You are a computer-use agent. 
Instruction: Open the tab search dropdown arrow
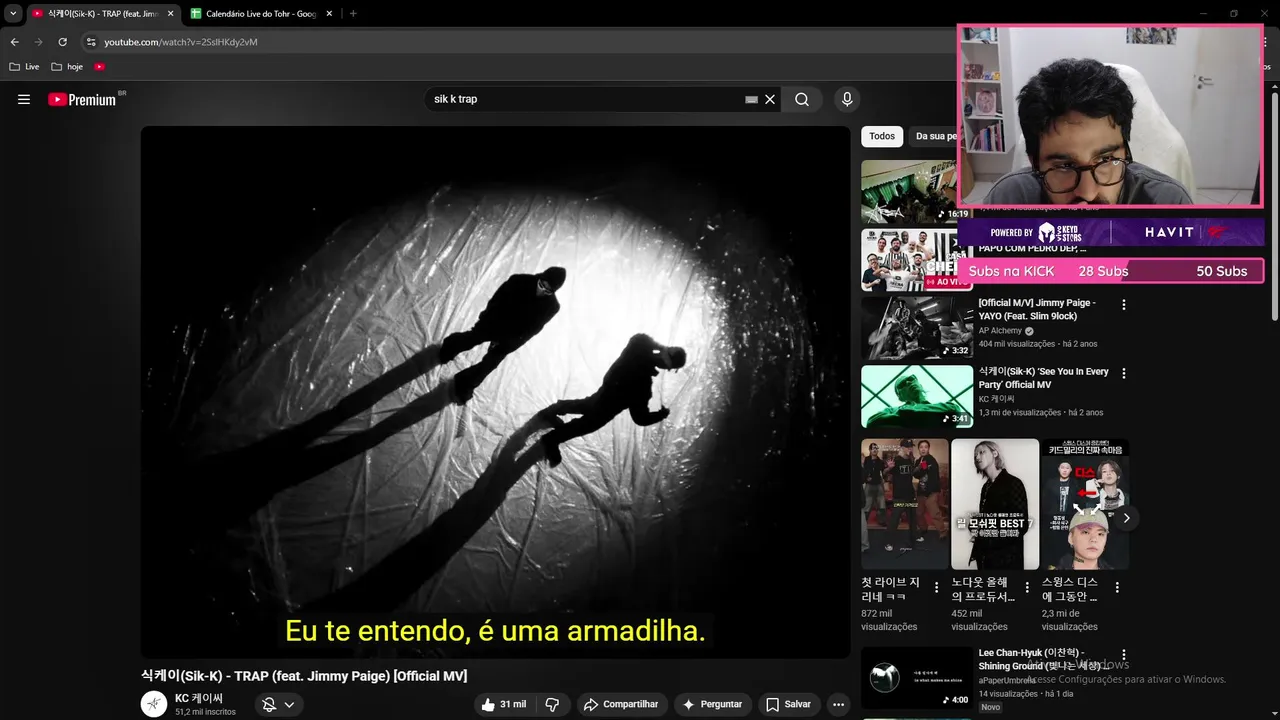[13, 14]
